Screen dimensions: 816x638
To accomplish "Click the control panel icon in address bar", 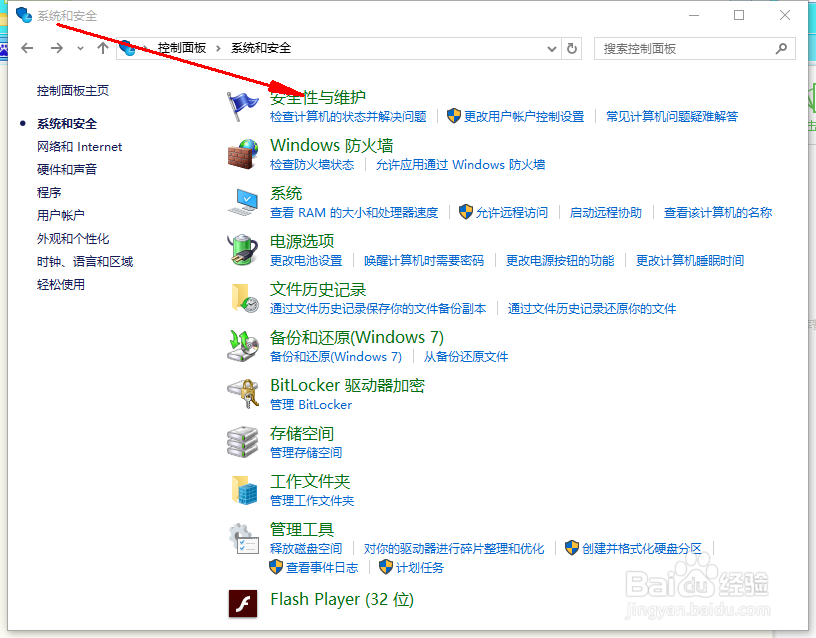I will 128,48.
